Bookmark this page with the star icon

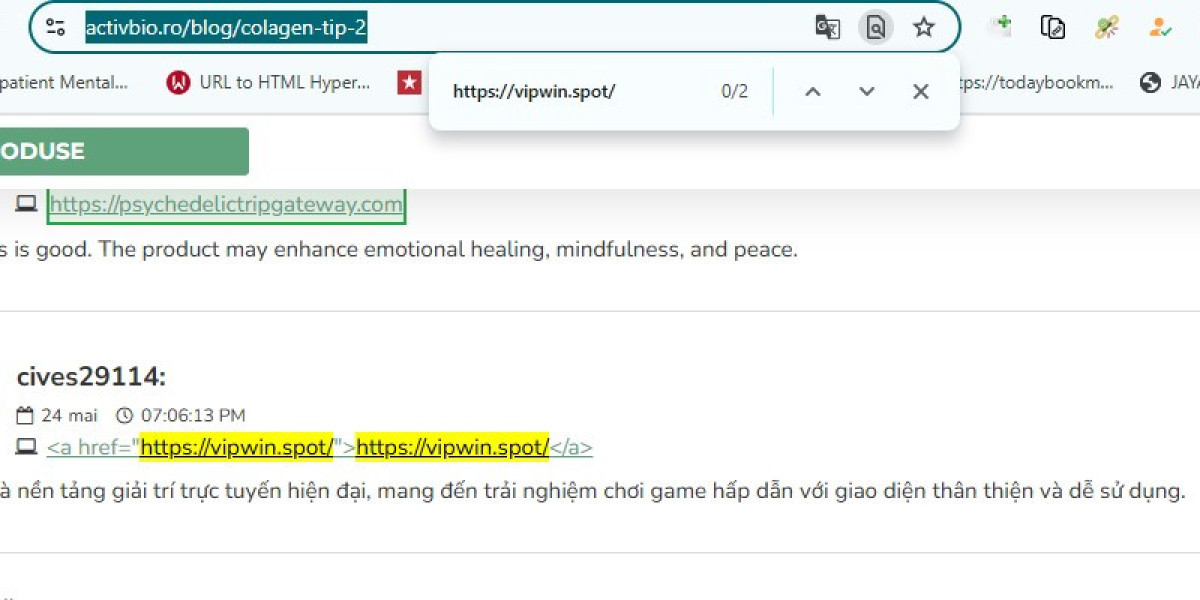[924, 28]
